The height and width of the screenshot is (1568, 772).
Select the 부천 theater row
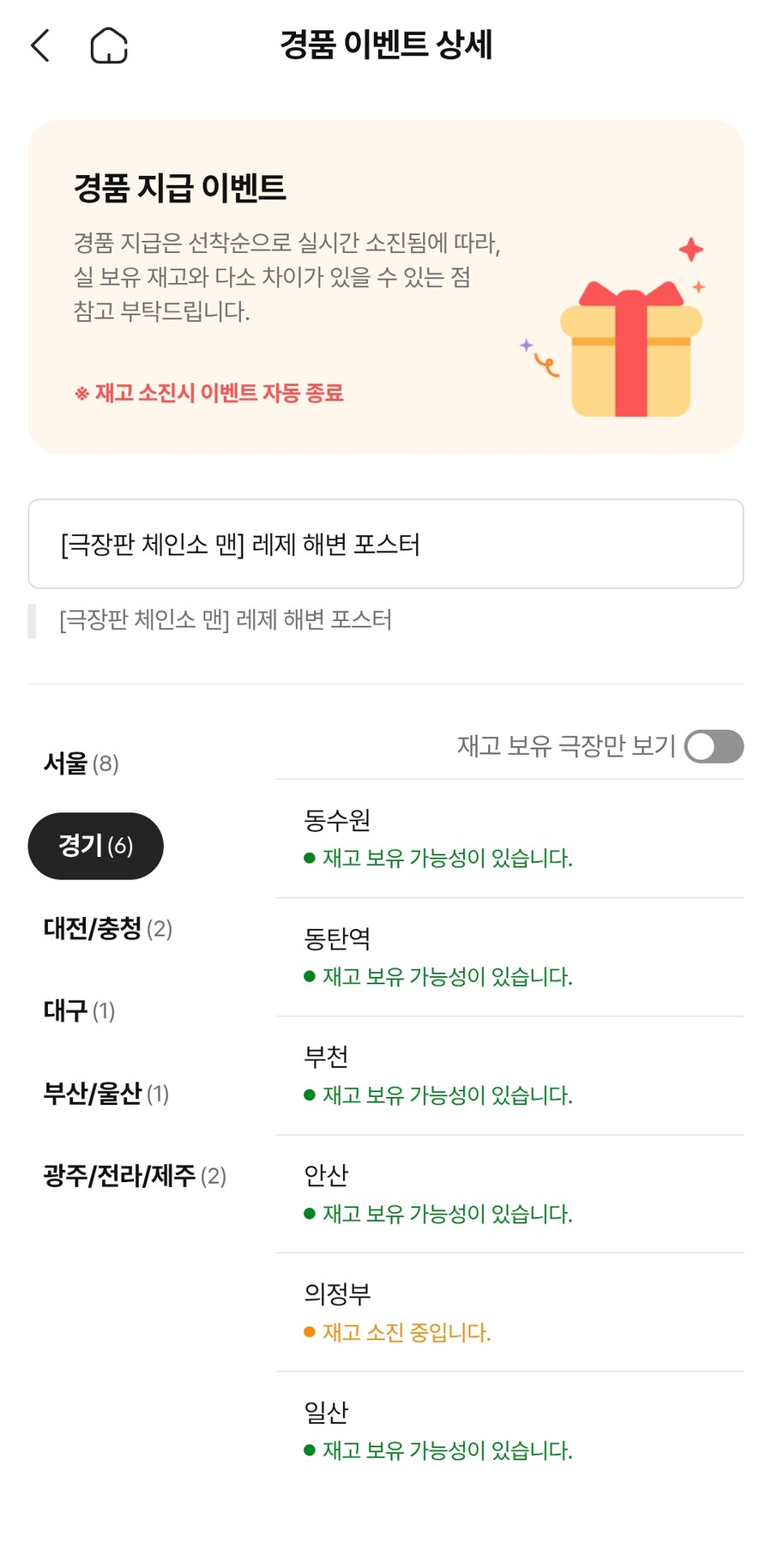pyautogui.click(x=510, y=1075)
